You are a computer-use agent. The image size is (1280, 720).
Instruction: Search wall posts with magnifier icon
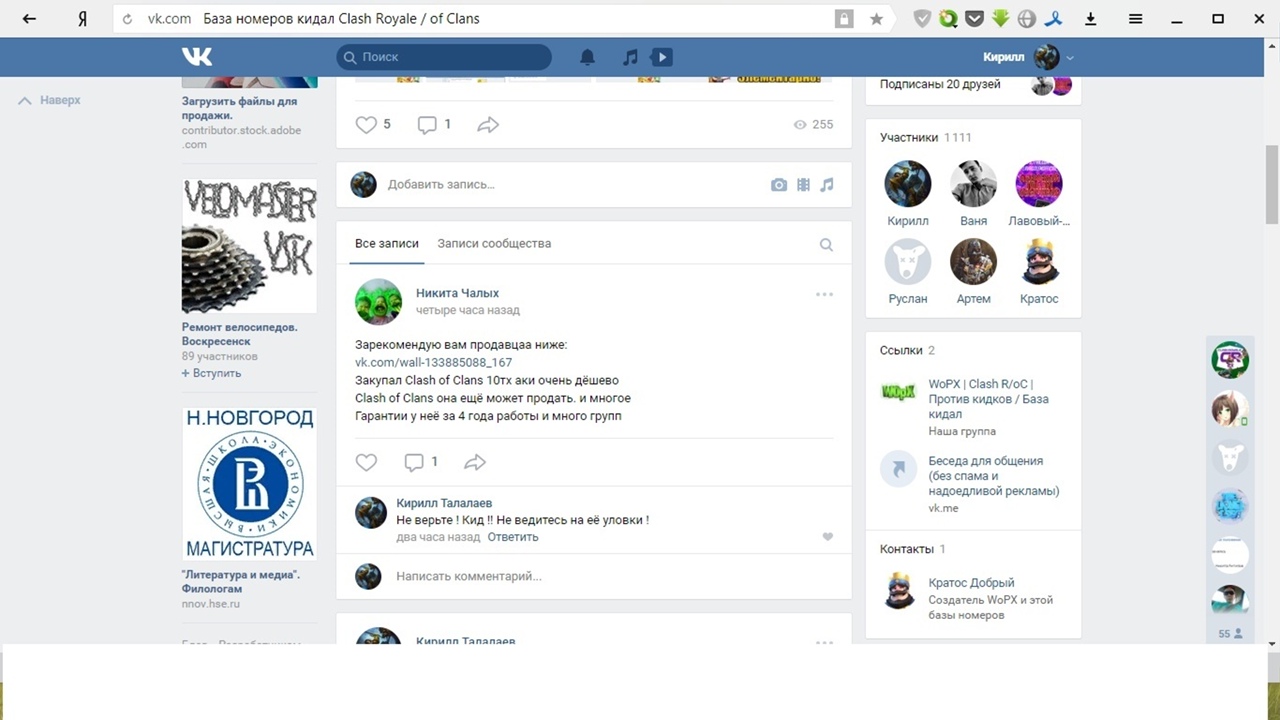tap(826, 244)
